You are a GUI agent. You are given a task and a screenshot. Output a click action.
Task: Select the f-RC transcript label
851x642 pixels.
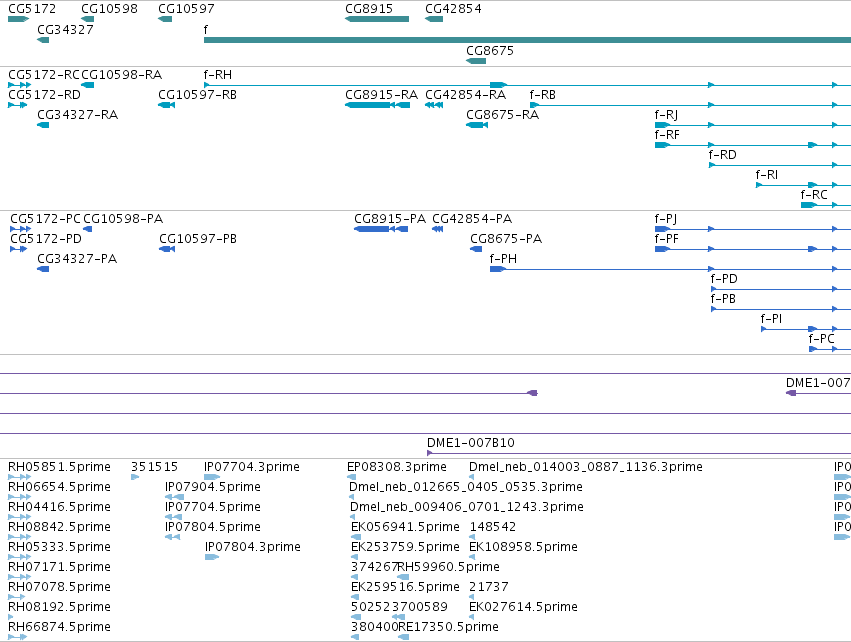(x=814, y=195)
